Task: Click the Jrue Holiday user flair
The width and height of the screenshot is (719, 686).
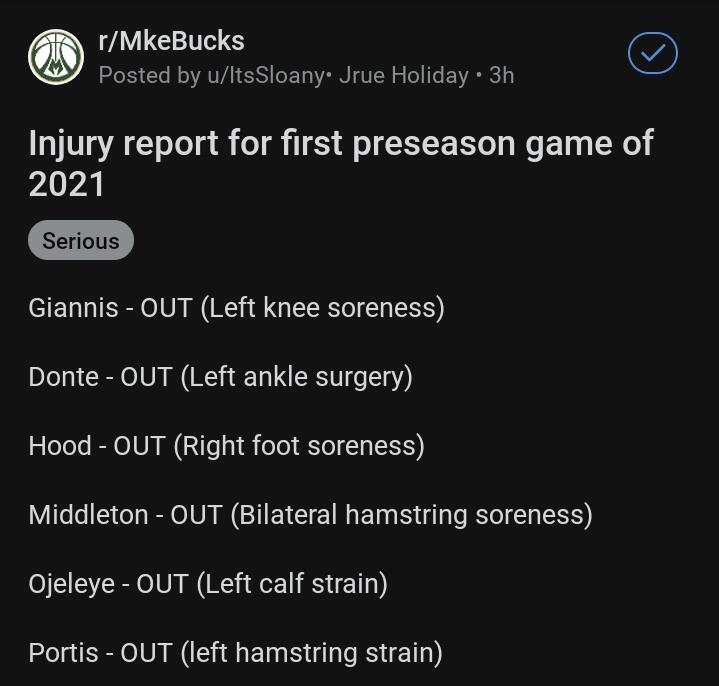Action: click(x=403, y=75)
